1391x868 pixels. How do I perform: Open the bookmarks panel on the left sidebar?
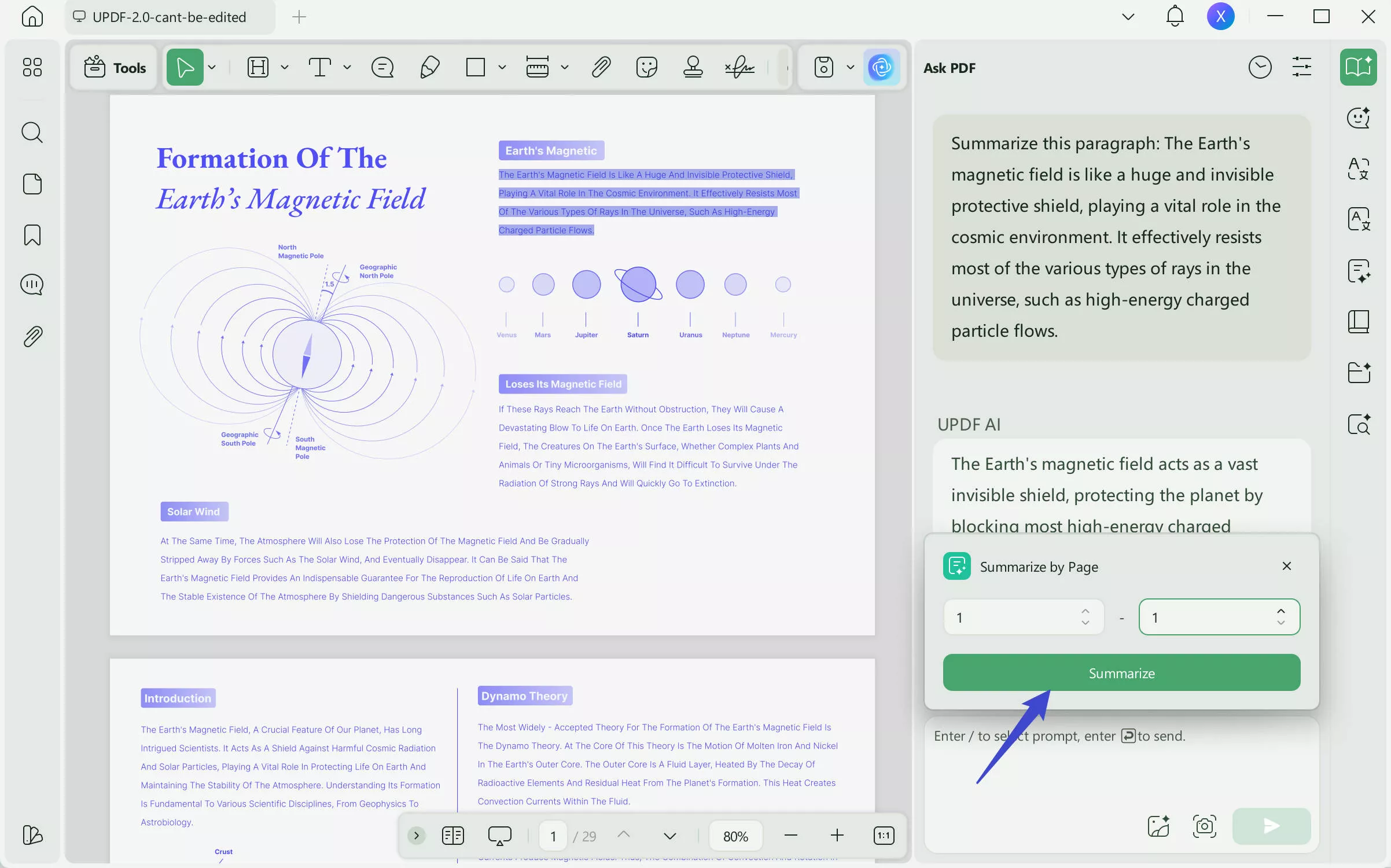(x=32, y=235)
